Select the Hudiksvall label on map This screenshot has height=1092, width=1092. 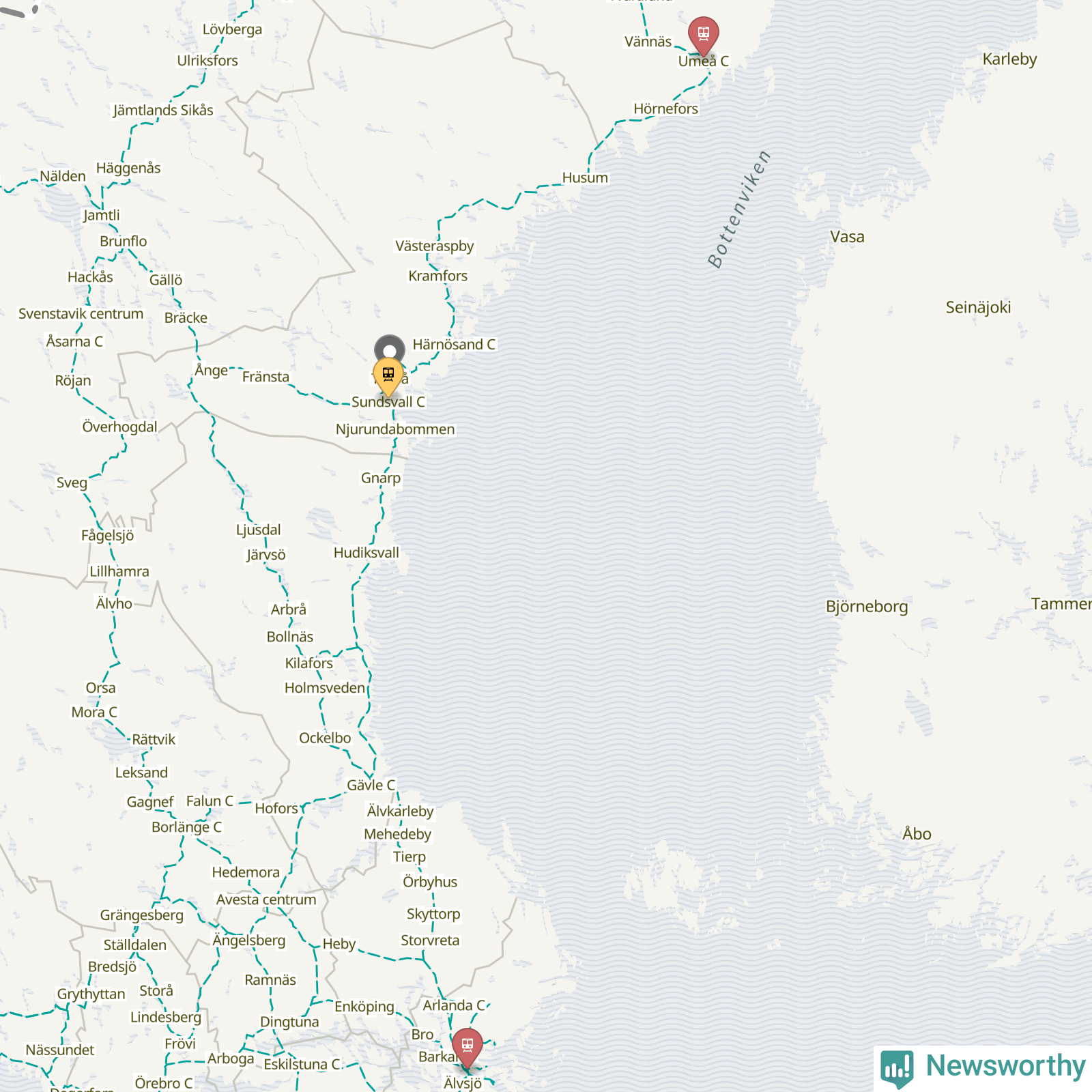366,552
